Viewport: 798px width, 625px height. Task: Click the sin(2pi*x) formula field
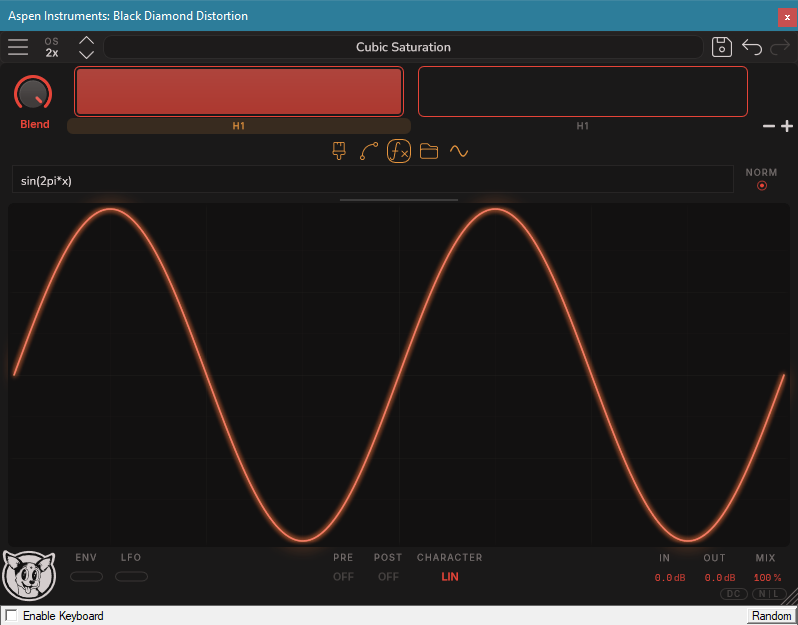373,179
